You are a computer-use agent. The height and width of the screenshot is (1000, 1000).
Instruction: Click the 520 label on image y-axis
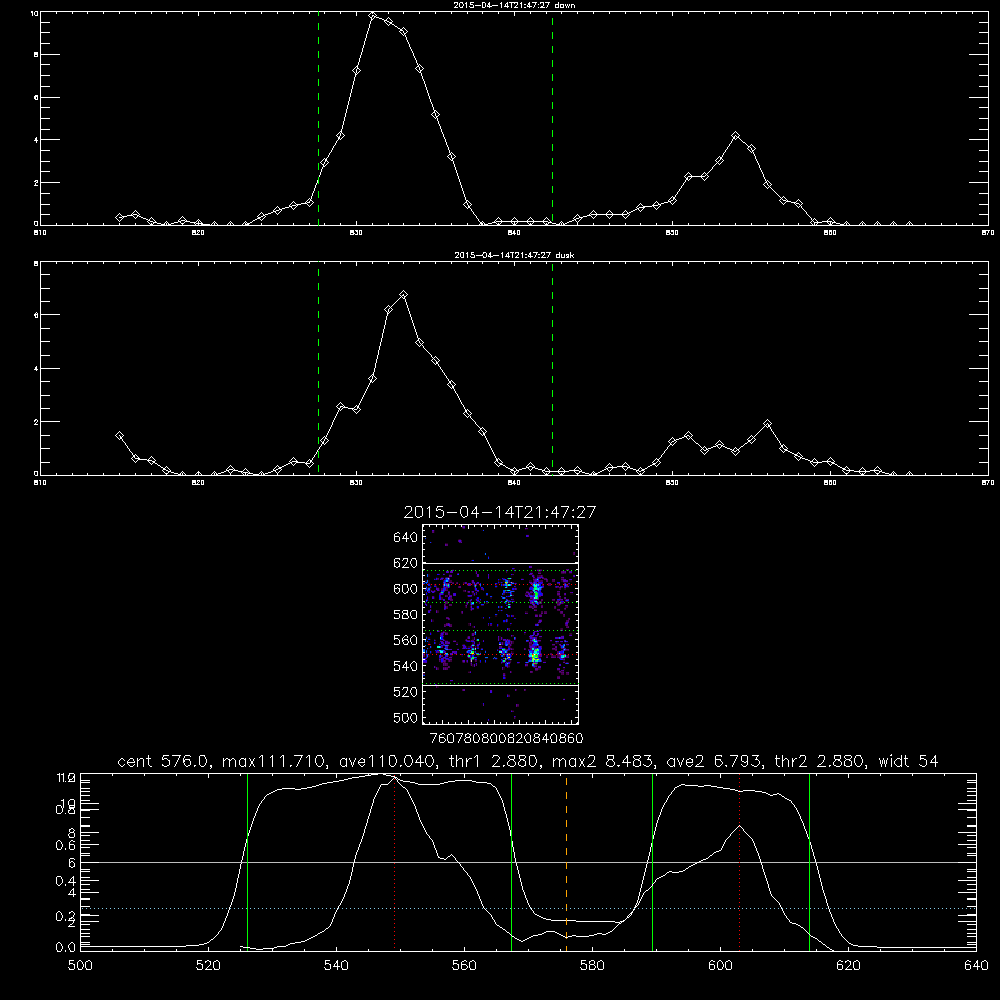pos(405,692)
